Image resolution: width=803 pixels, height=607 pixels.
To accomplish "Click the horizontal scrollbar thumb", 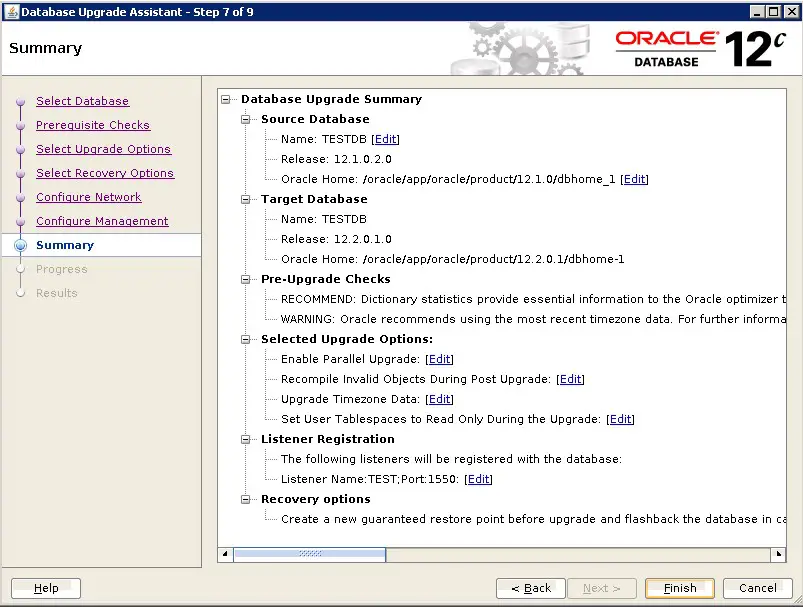I will click(x=310, y=554).
